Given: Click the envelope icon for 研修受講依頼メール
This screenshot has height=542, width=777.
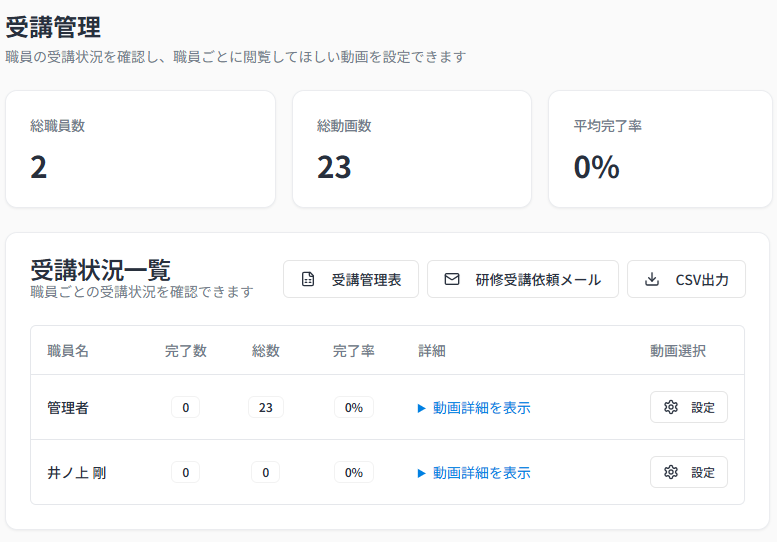Looking at the screenshot, I should coord(452,280).
